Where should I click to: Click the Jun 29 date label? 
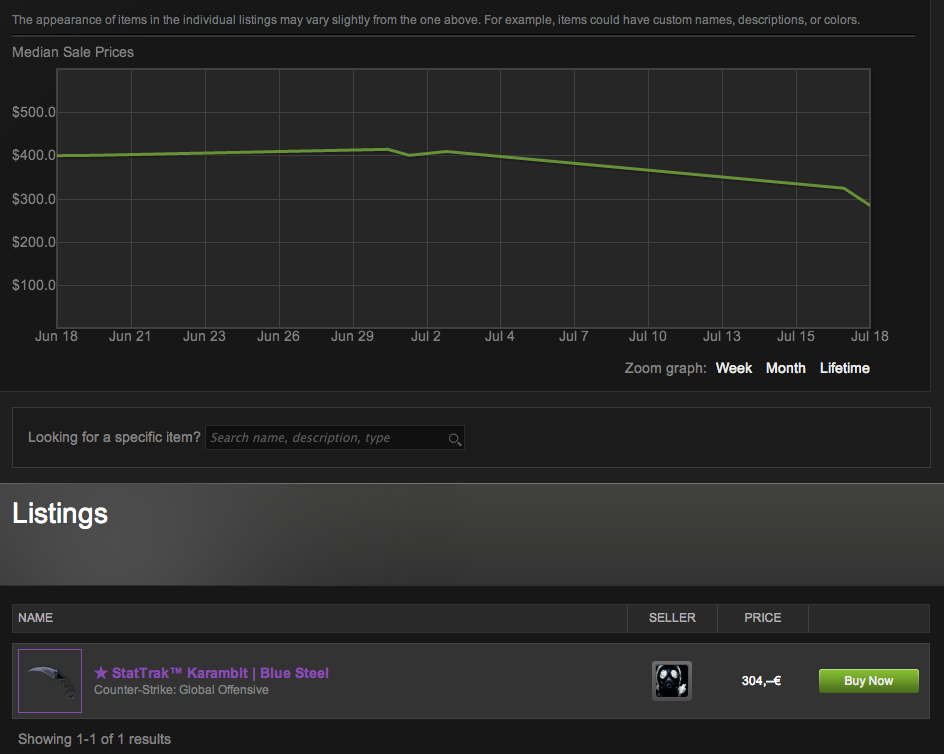[352, 336]
